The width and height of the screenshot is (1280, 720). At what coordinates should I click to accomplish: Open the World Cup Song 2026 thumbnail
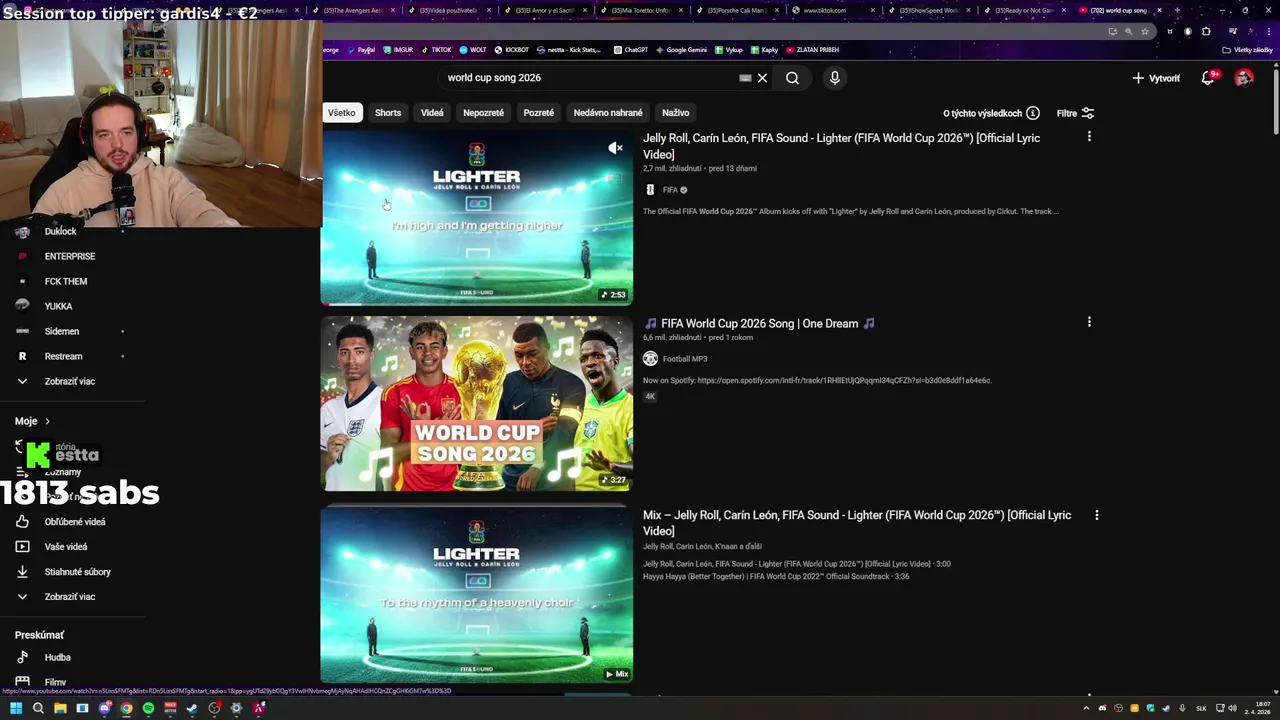pos(476,403)
